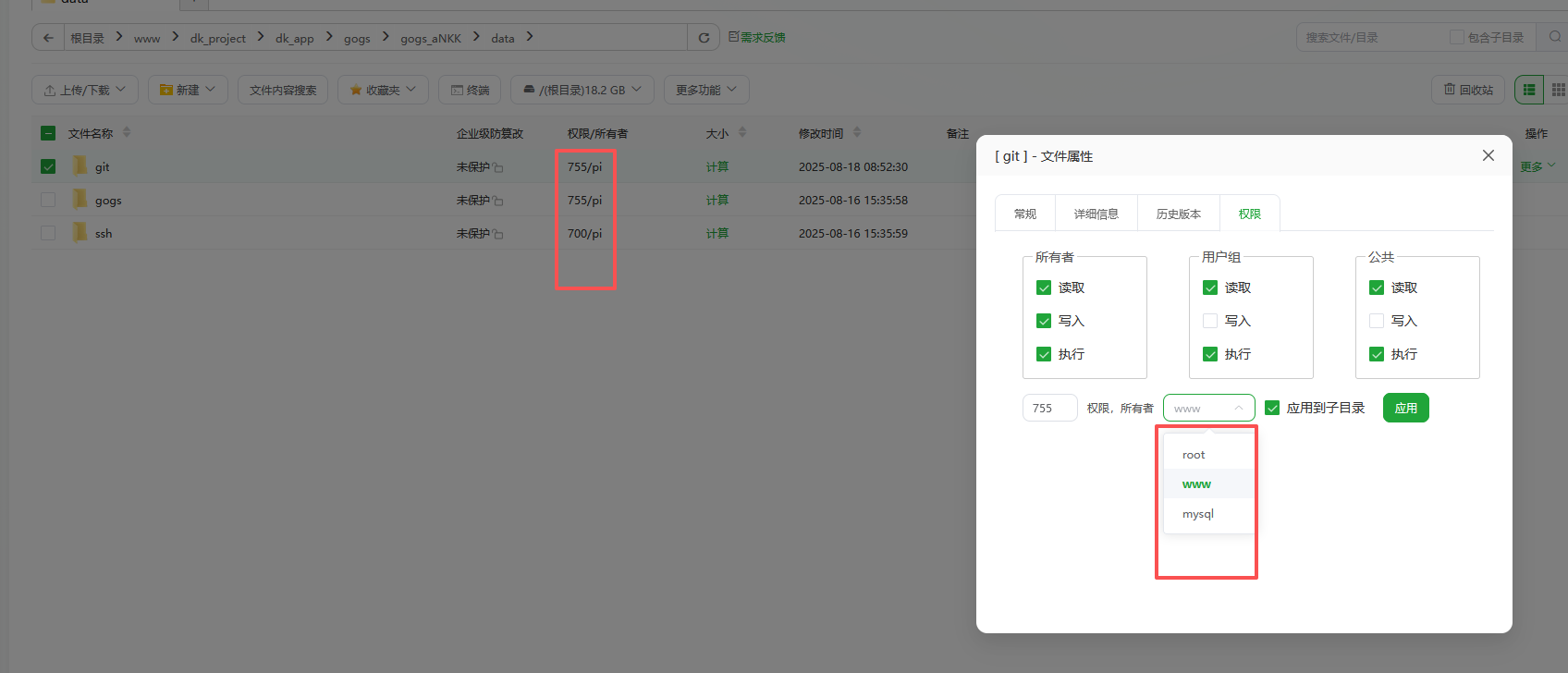Select root as owner
1568x673 pixels.
pyautogui.click(x=1209, y=455)
